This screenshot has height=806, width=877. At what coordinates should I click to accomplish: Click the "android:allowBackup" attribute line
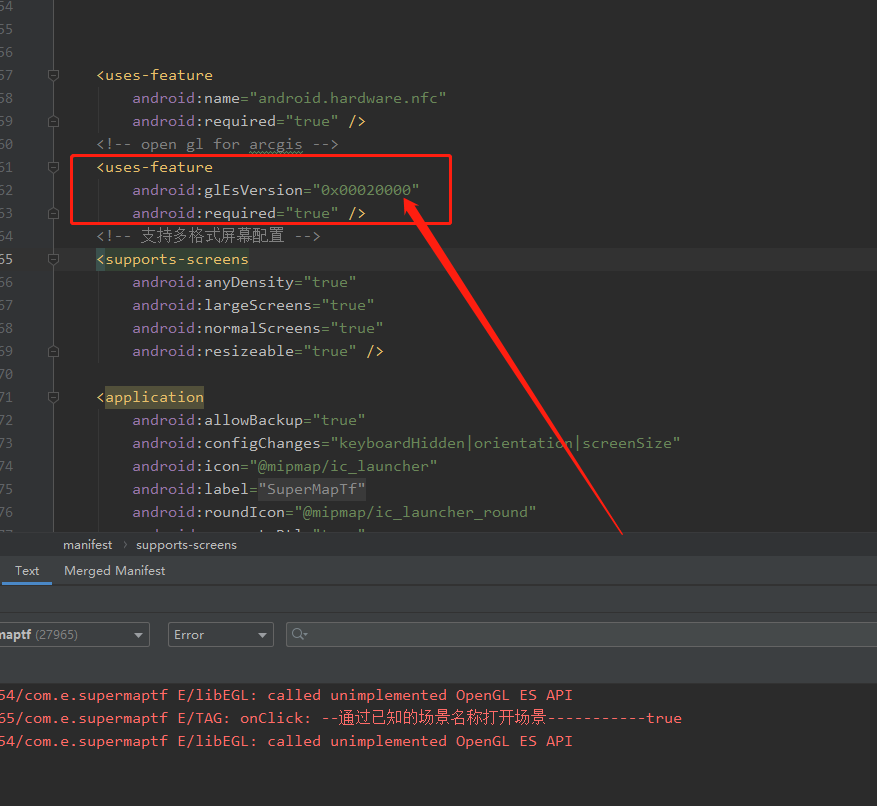click(249, 420)
